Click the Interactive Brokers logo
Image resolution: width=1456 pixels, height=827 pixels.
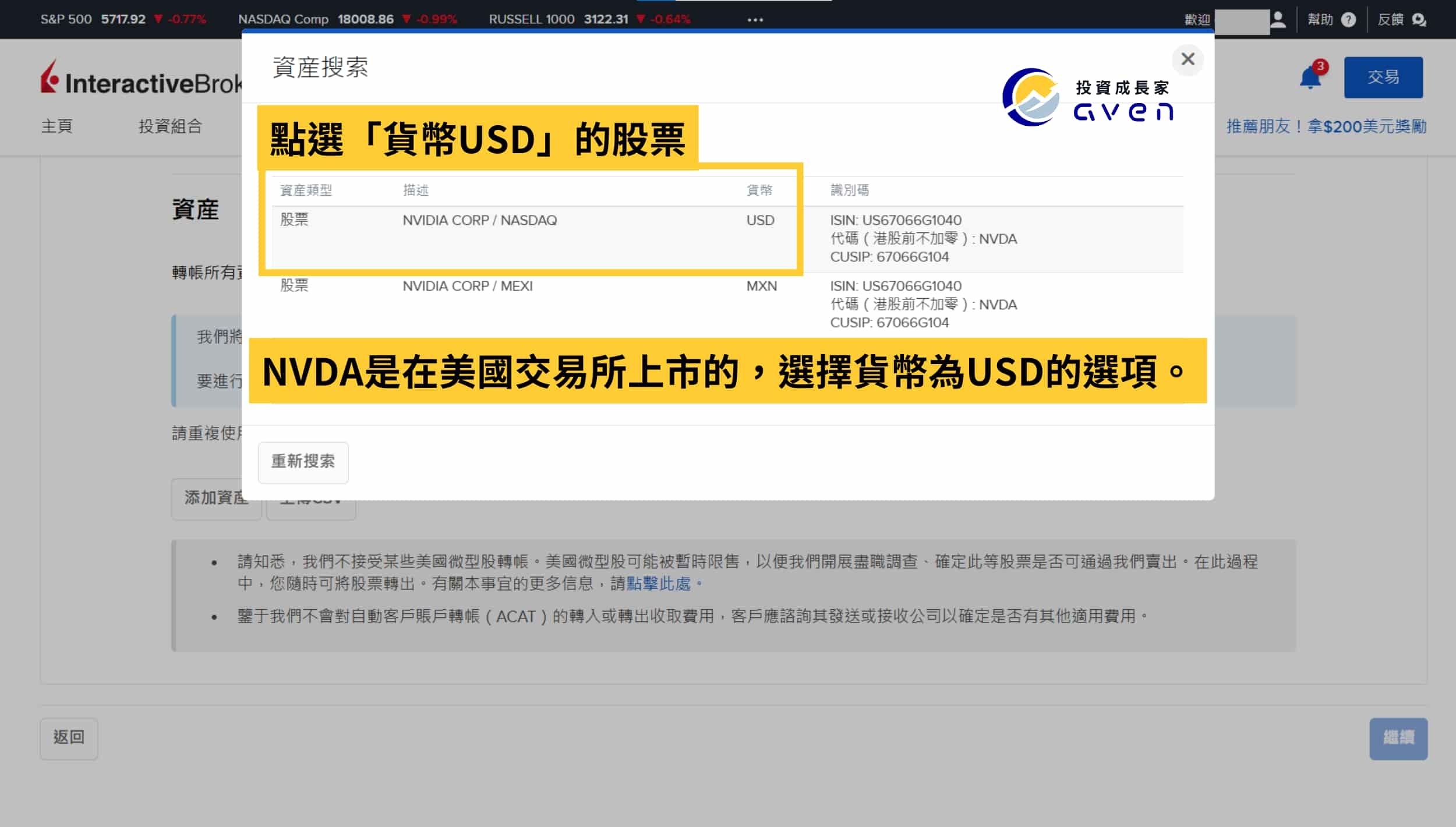click(x=142, y=77)
